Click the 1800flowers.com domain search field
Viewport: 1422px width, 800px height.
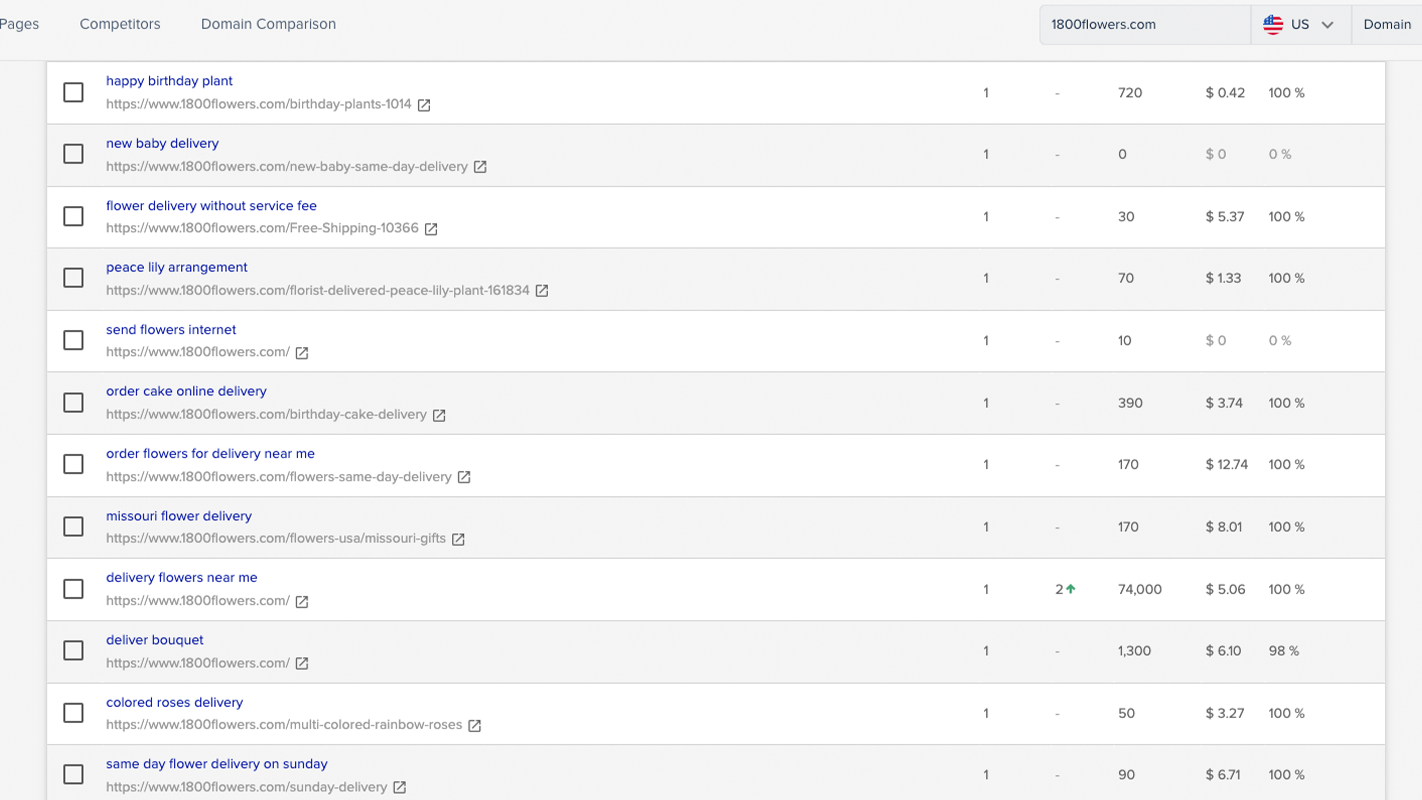pyautogui.click(x=1144, y=25)
